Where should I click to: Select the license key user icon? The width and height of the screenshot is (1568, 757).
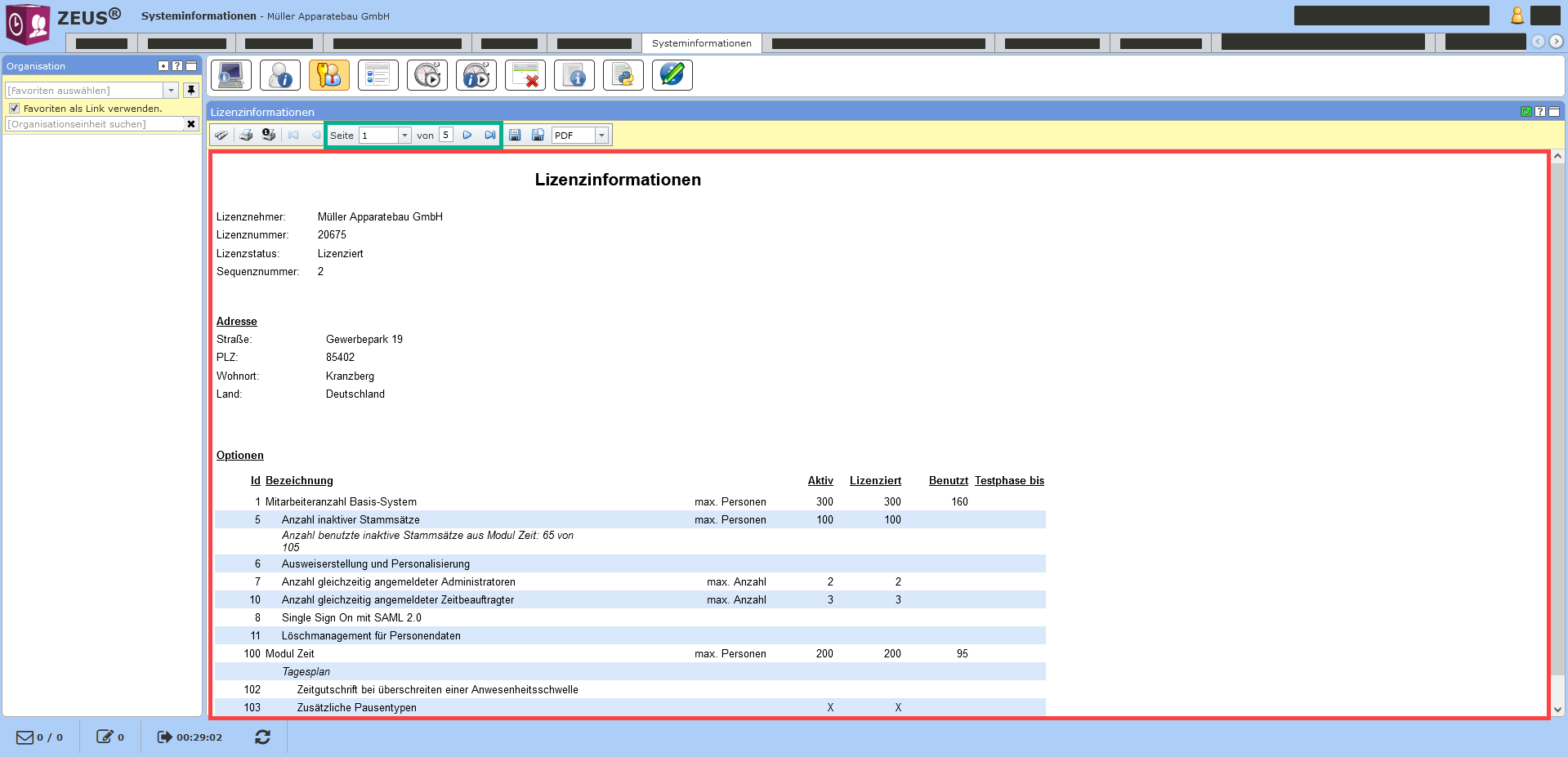[329, 75]
